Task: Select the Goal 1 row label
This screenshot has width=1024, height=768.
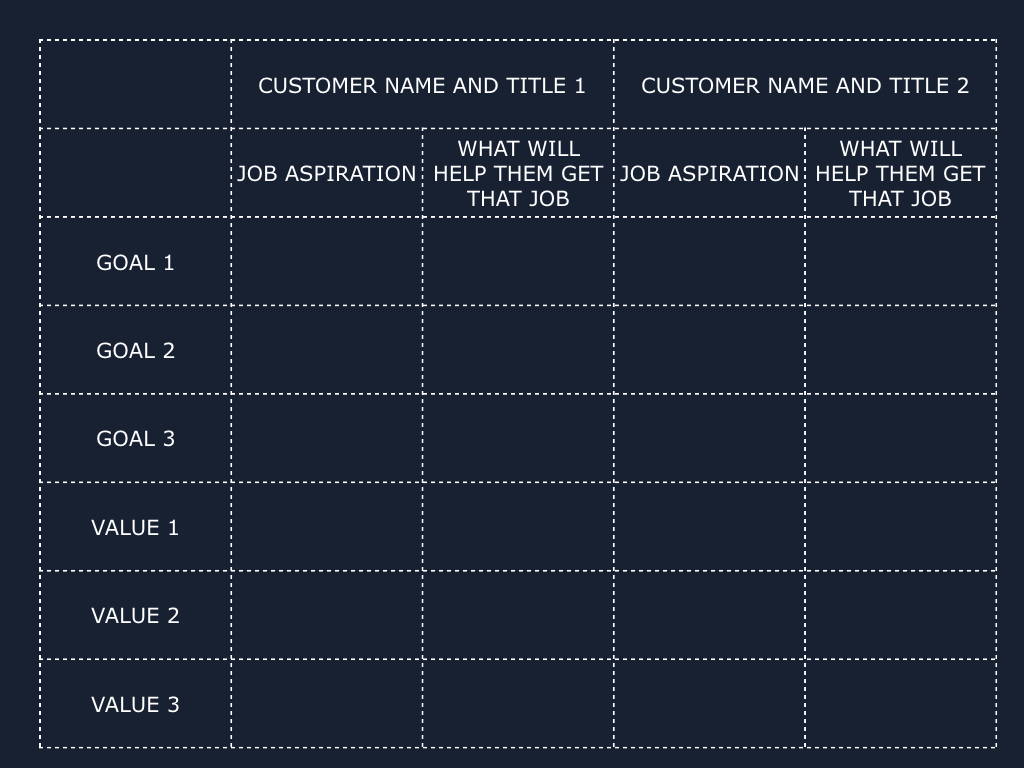Action: pyautogui.click(x=135, y=262)
